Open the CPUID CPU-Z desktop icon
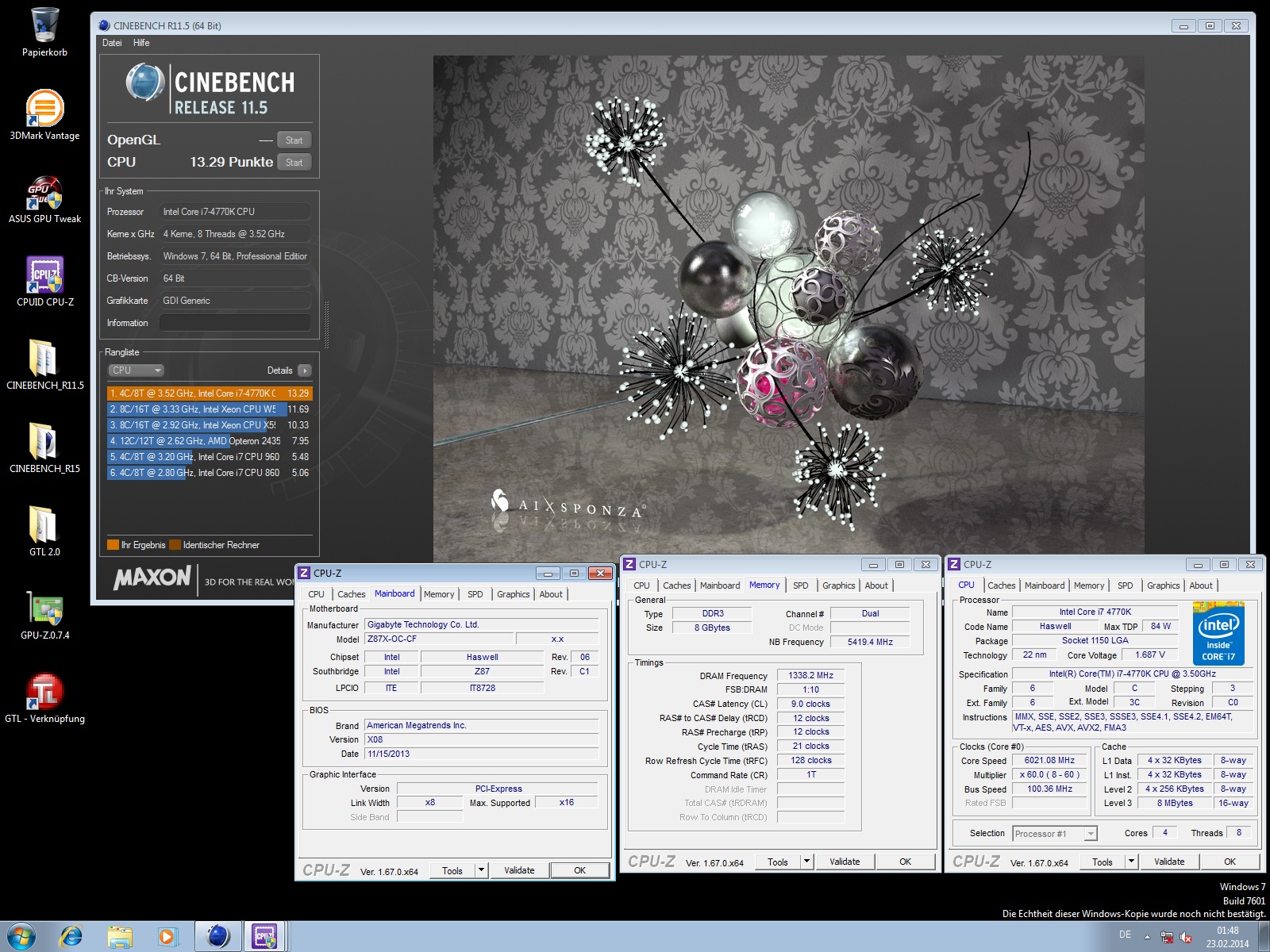1270x952 pixels. [44, 282]
